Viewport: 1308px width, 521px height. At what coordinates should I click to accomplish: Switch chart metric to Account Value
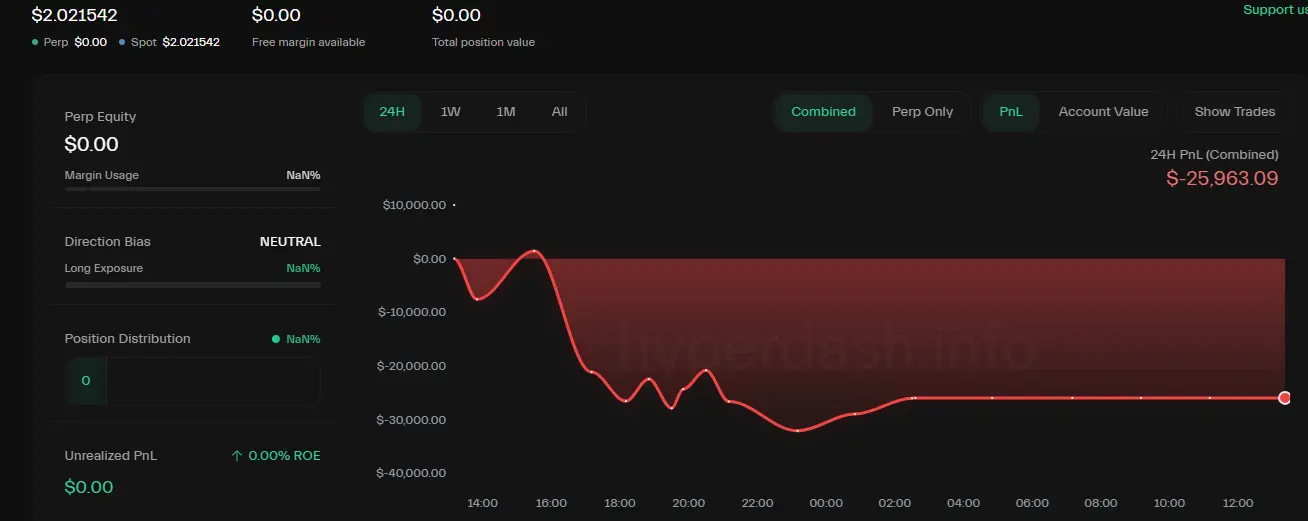pos(1103,112)
